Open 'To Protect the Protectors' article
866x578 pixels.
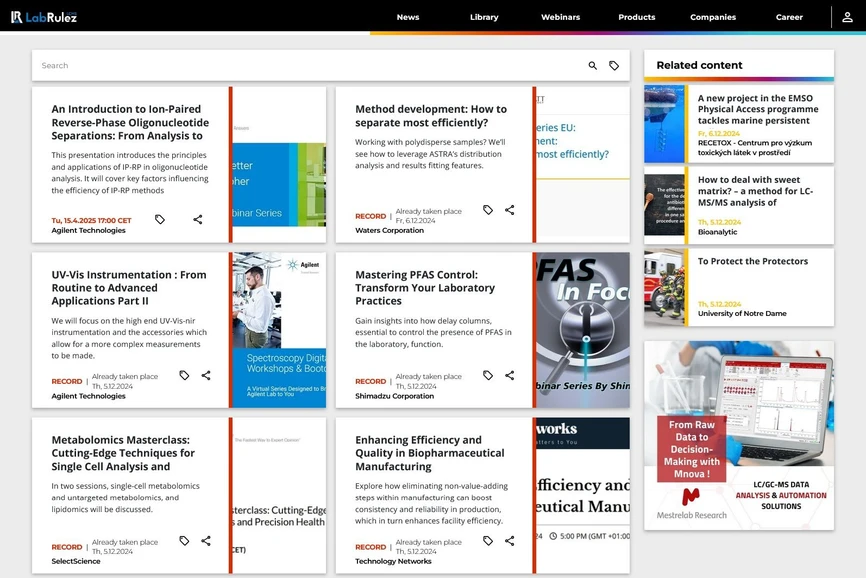752,261
